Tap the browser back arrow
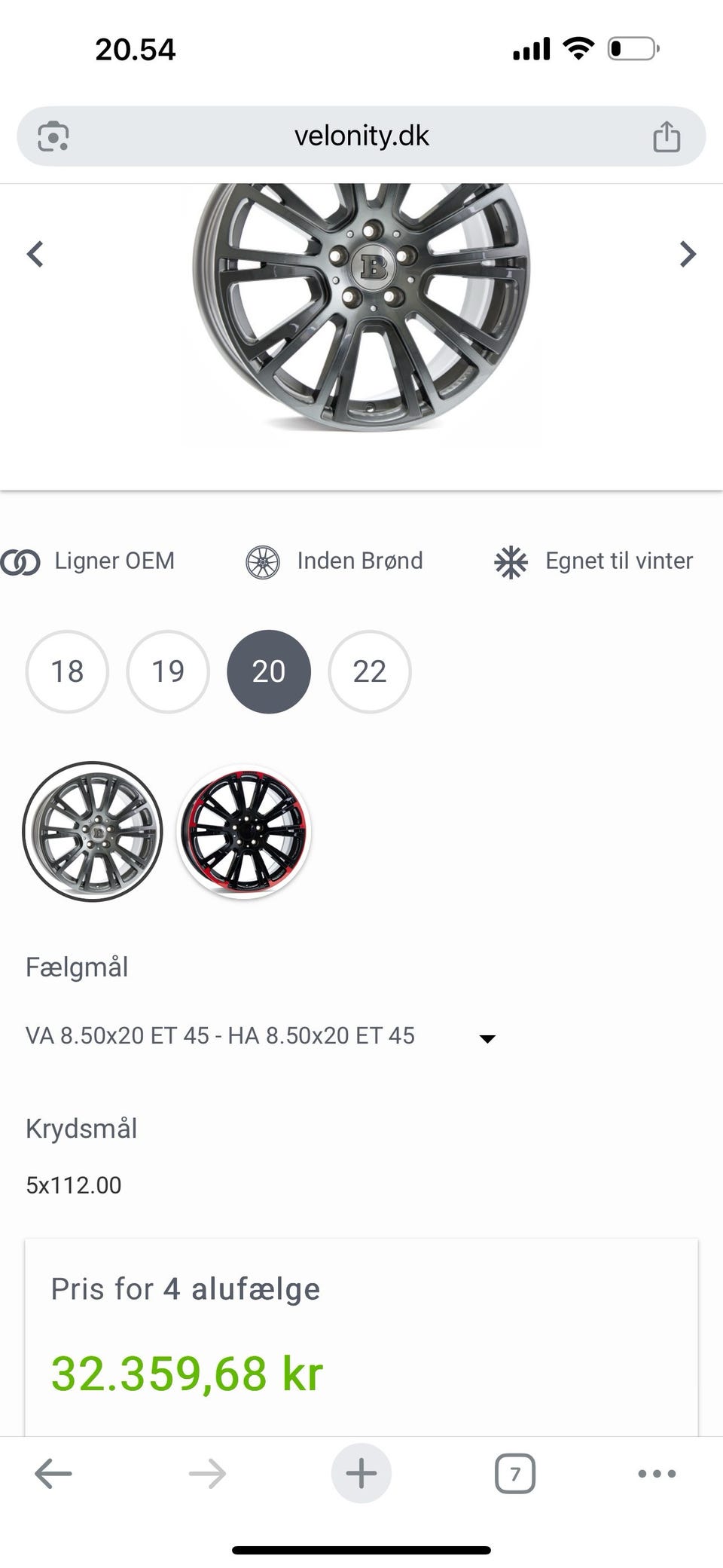The height and width of the screenshot is (1568, 723). click(53, 1473)
